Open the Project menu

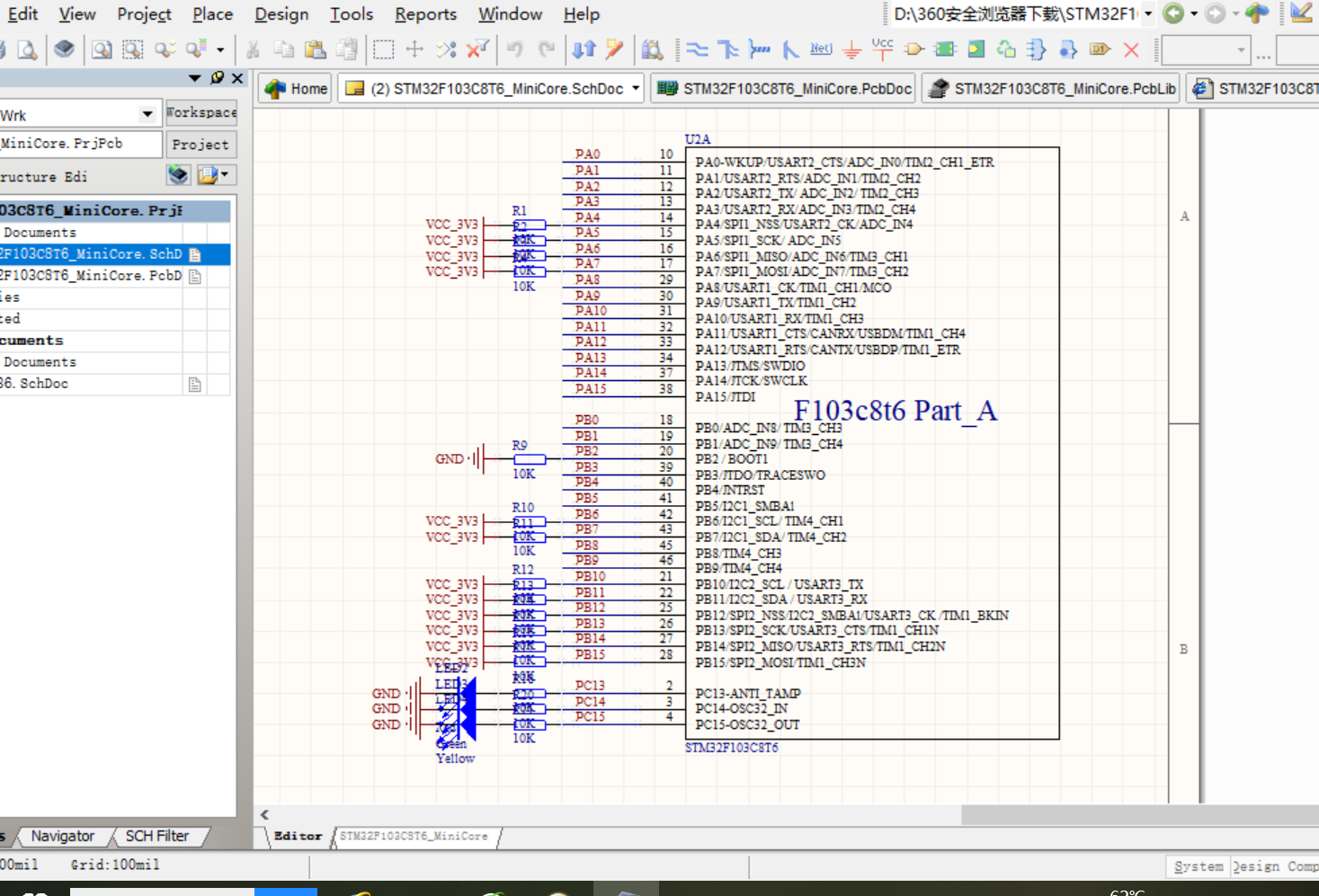(144, 13)
